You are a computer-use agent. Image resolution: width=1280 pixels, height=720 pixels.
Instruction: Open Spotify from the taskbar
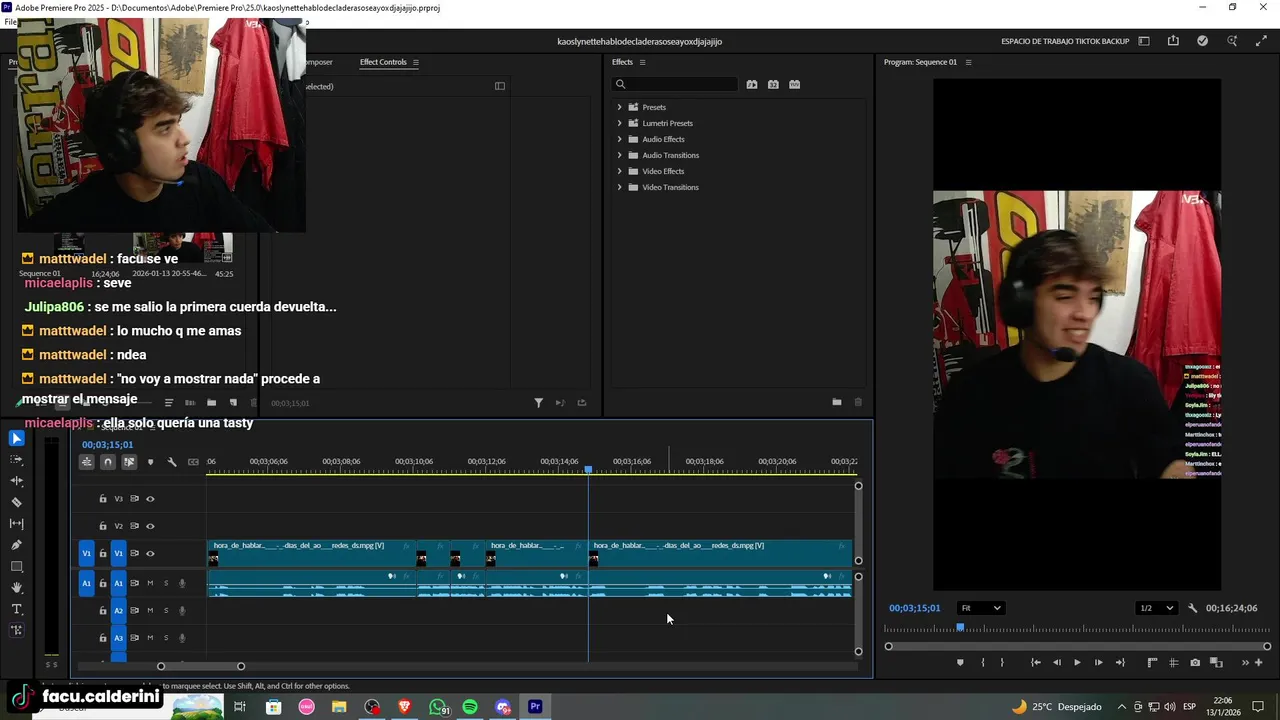tap(470, 707)
